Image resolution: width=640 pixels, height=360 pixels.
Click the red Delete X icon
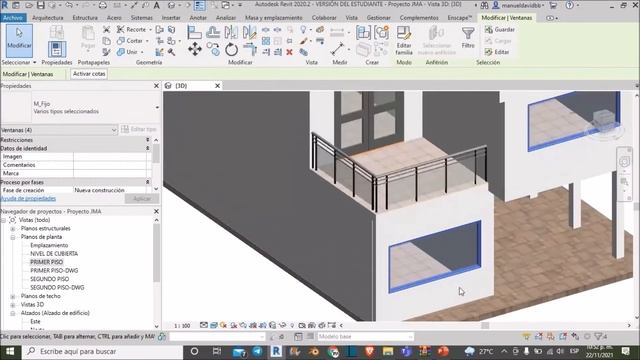click(x=289, y=52)
